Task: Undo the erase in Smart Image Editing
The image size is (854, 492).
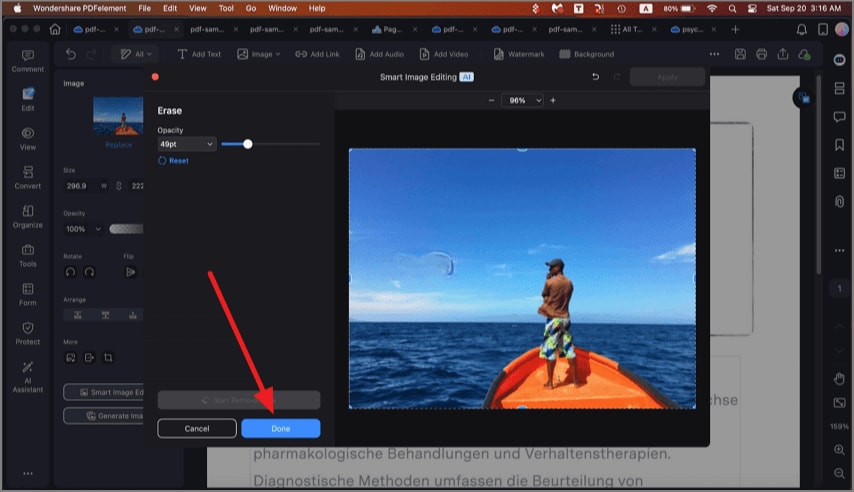Action: pyautogui.click(x=595, y=77)
